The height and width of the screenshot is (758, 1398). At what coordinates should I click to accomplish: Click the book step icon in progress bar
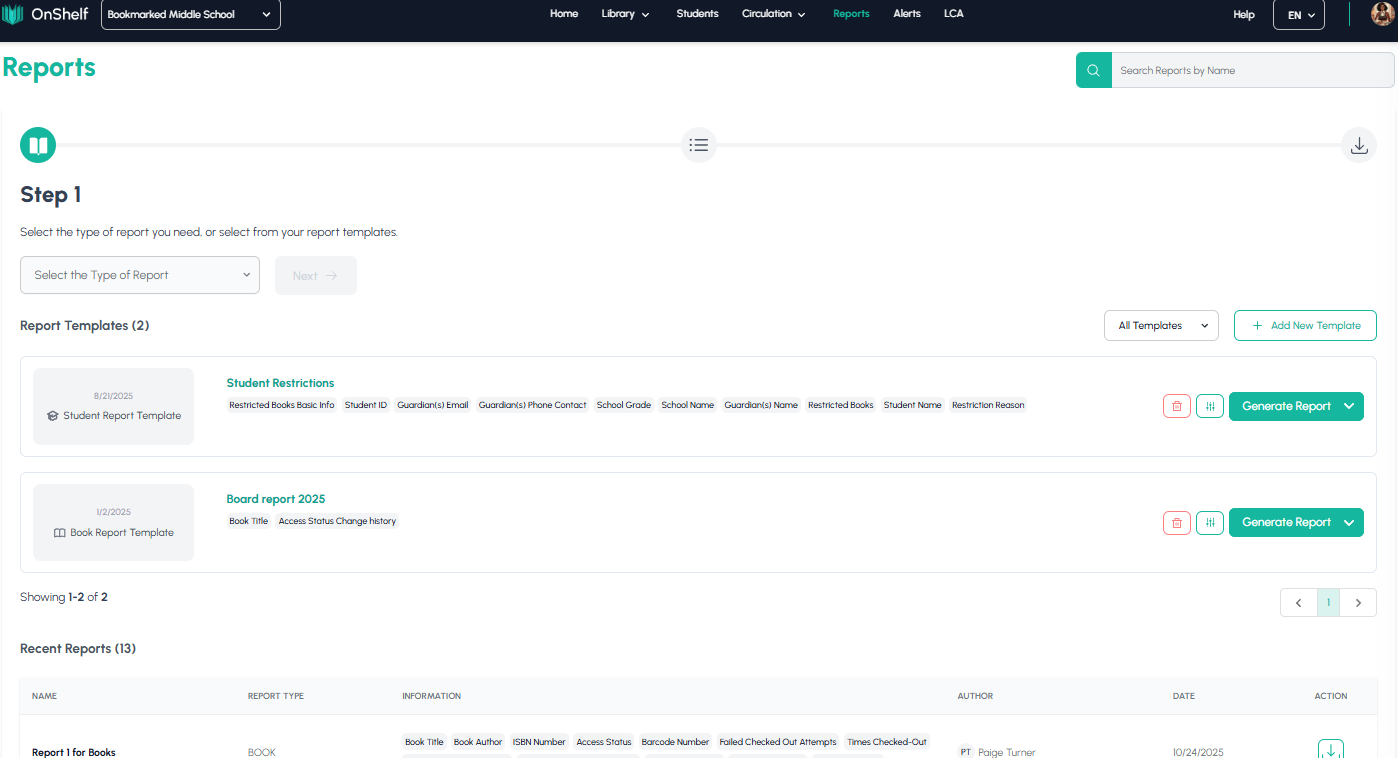[38, 145]
